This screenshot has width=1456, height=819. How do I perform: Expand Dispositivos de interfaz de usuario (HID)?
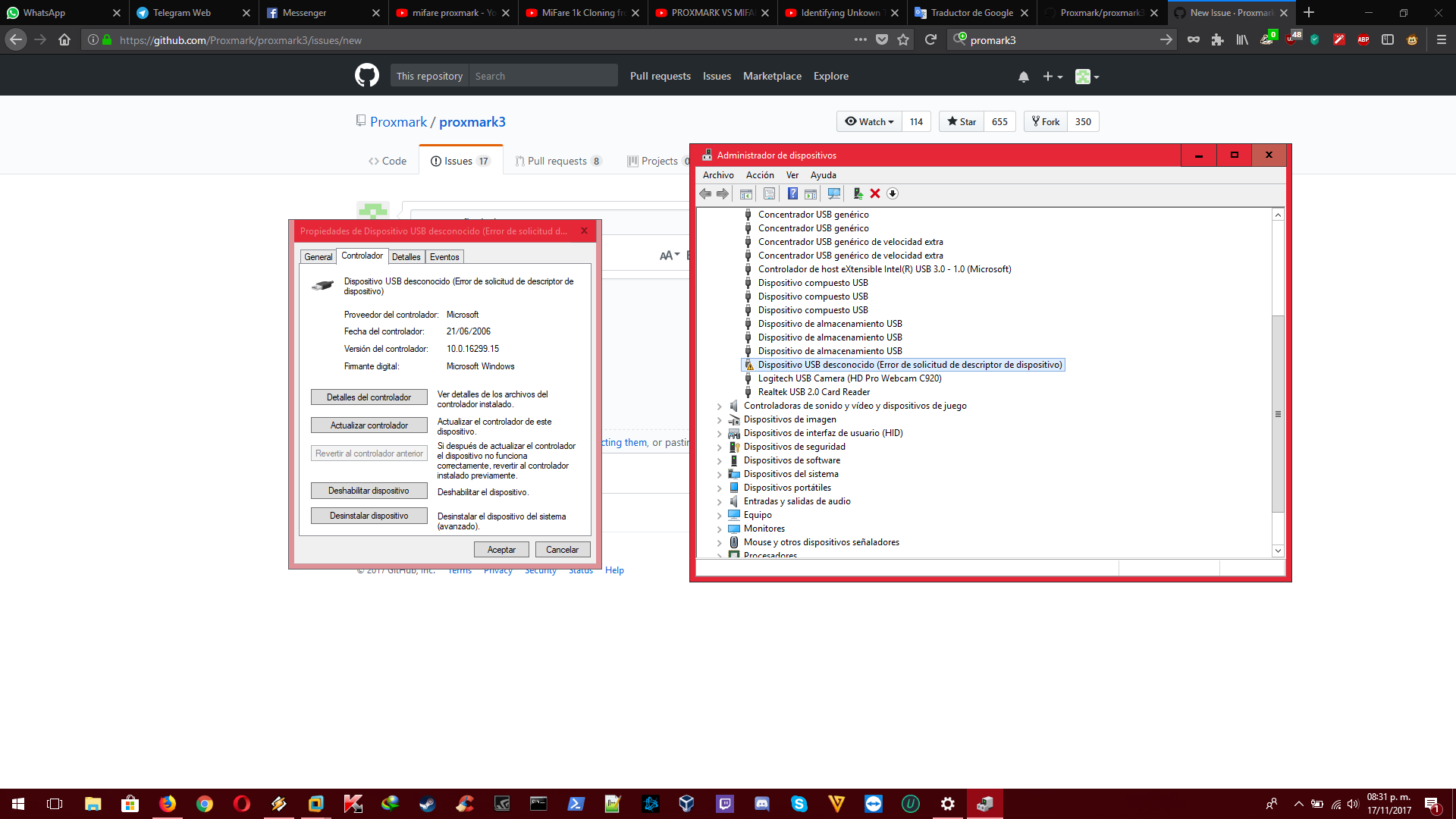click(x=719, y=434)
